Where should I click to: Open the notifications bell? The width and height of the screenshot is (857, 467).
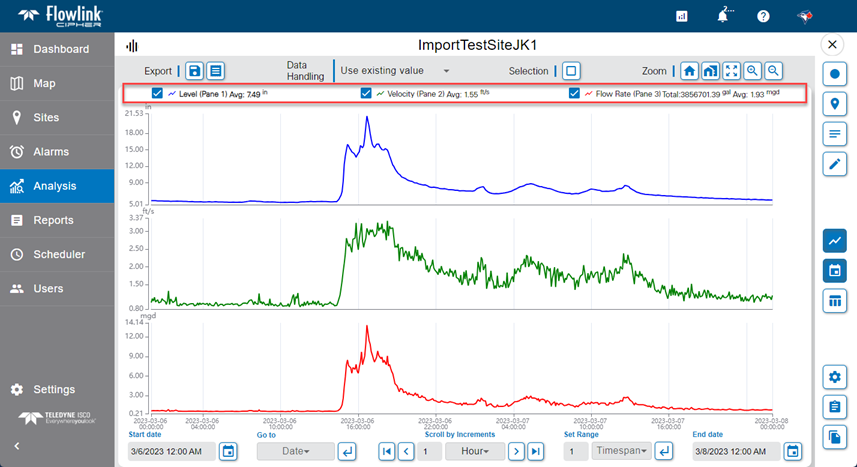[724, 17]
